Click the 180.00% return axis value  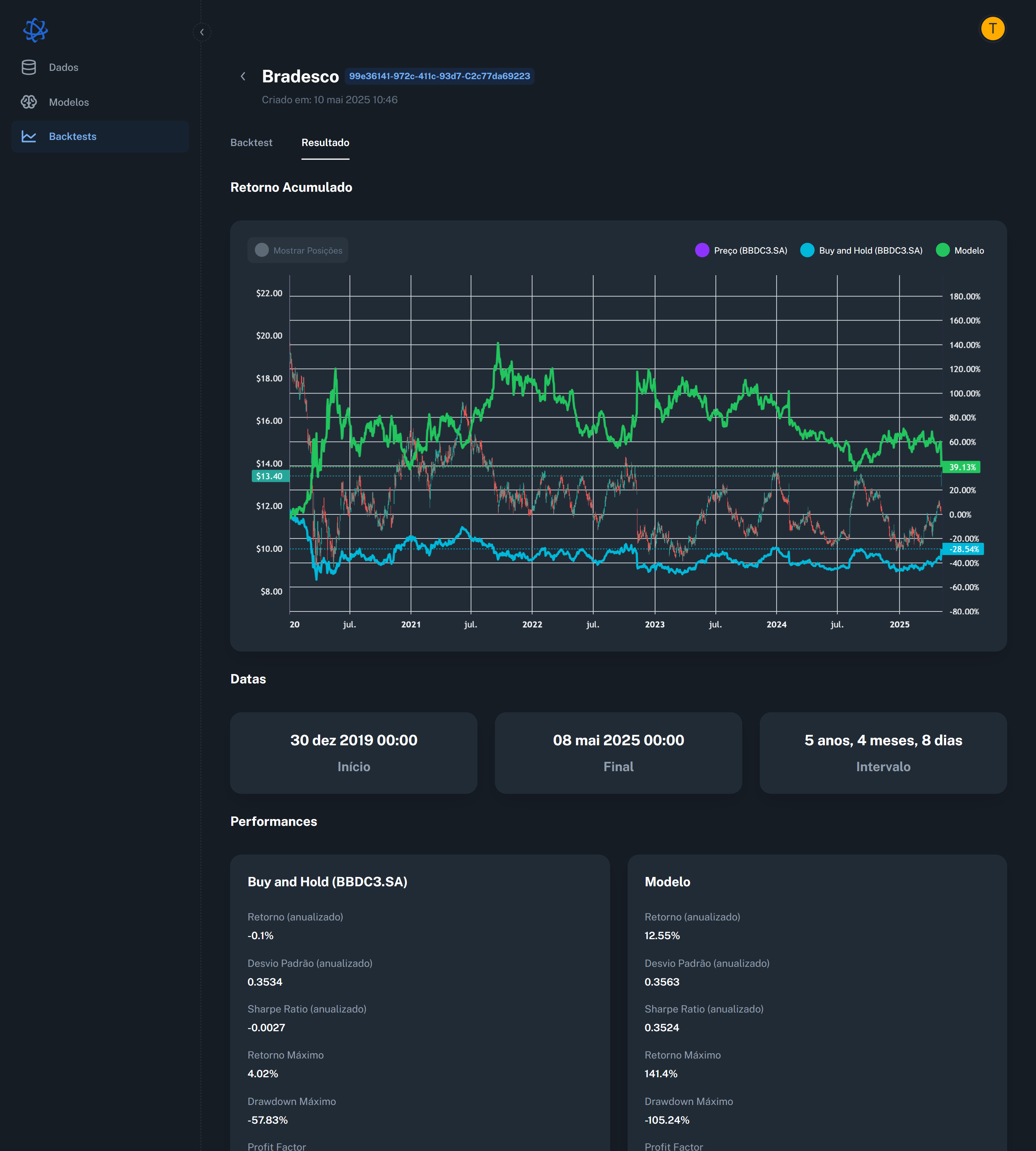[x=965, y=297]
